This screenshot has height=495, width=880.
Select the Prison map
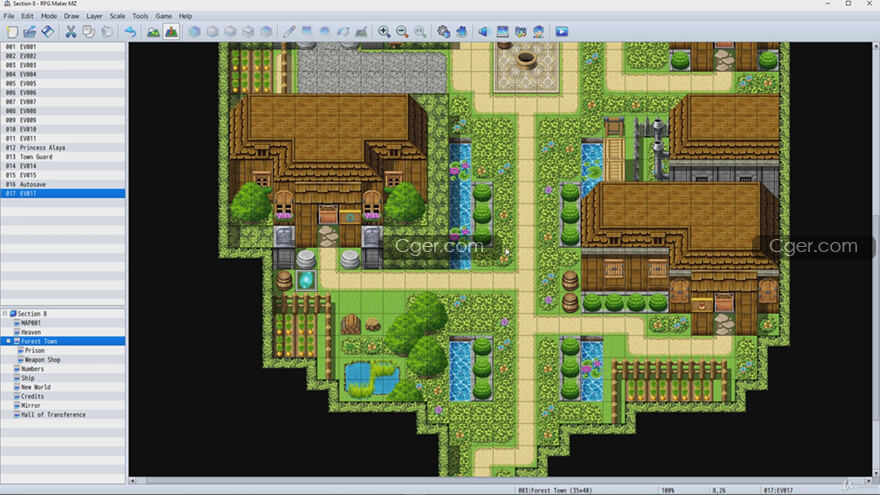click(34, 350)
